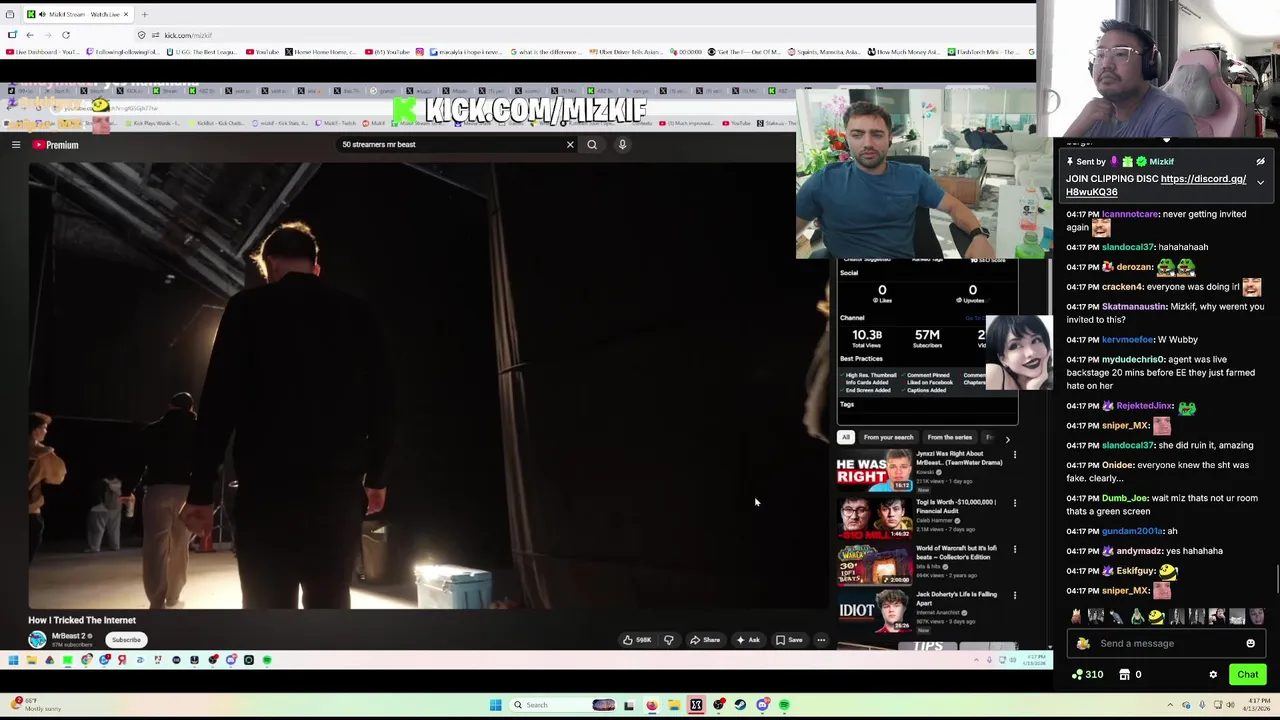Select the first emote in the quick emote row

tap(1076, 617)
